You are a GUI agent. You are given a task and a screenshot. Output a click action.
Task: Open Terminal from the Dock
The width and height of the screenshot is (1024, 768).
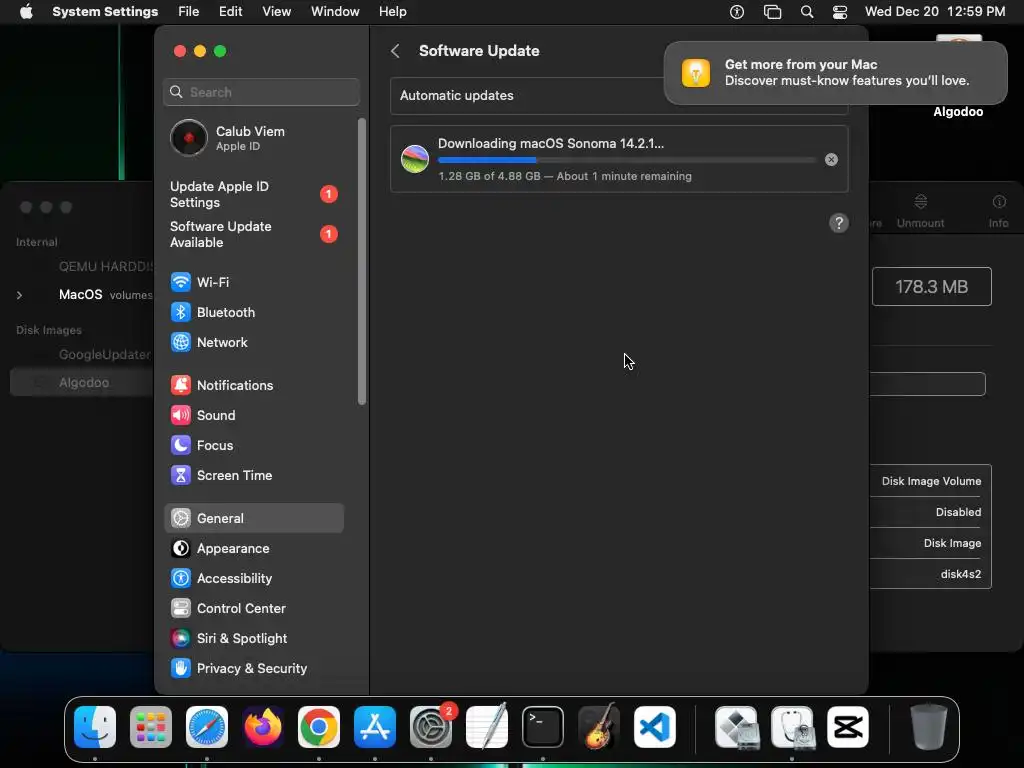click(x=543, y=727)
